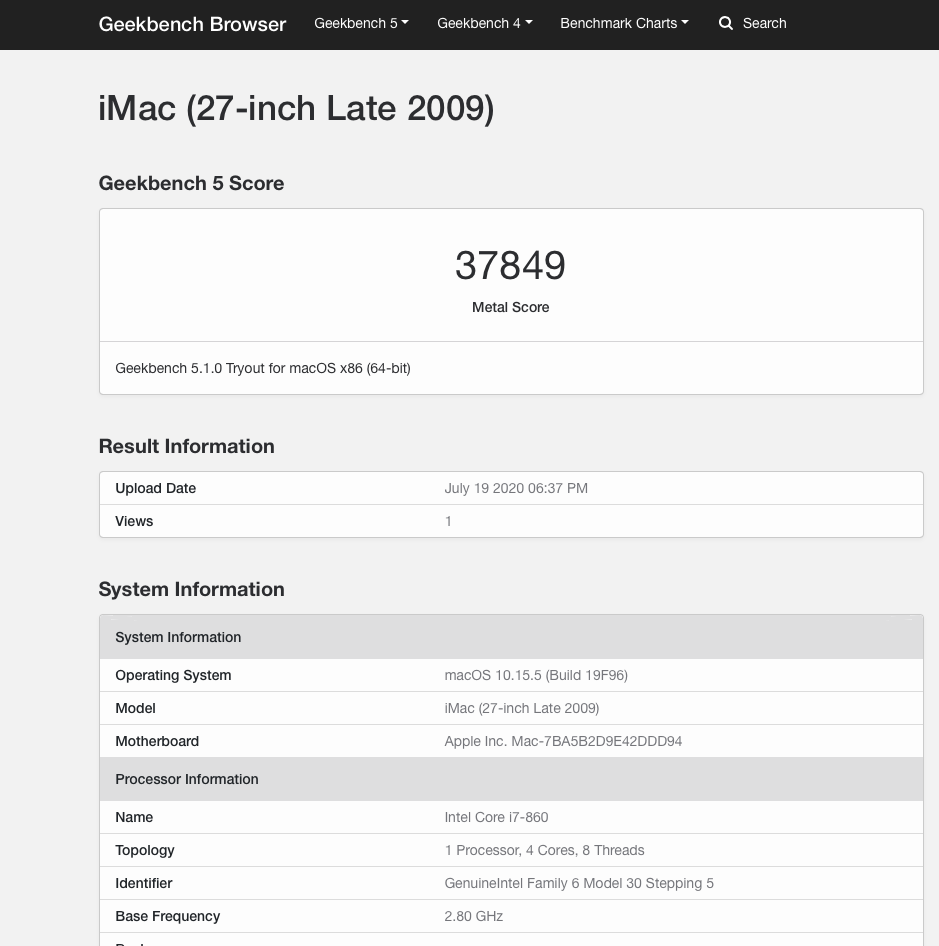Click the Identifier label
939x946 pixels.
coord(144,883)
